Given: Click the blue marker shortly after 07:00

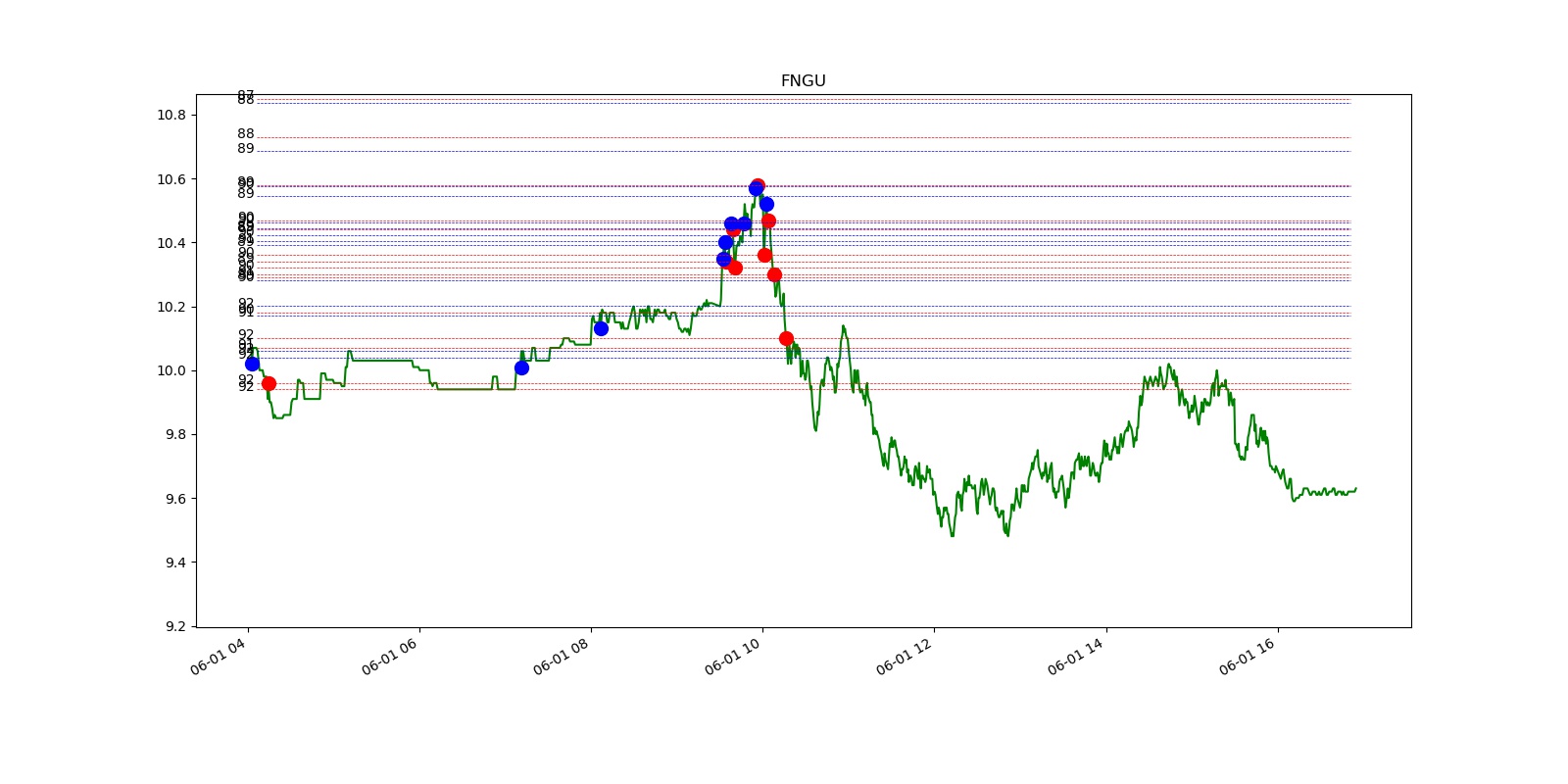Looking at the screenshot, I should pos(521,367).
